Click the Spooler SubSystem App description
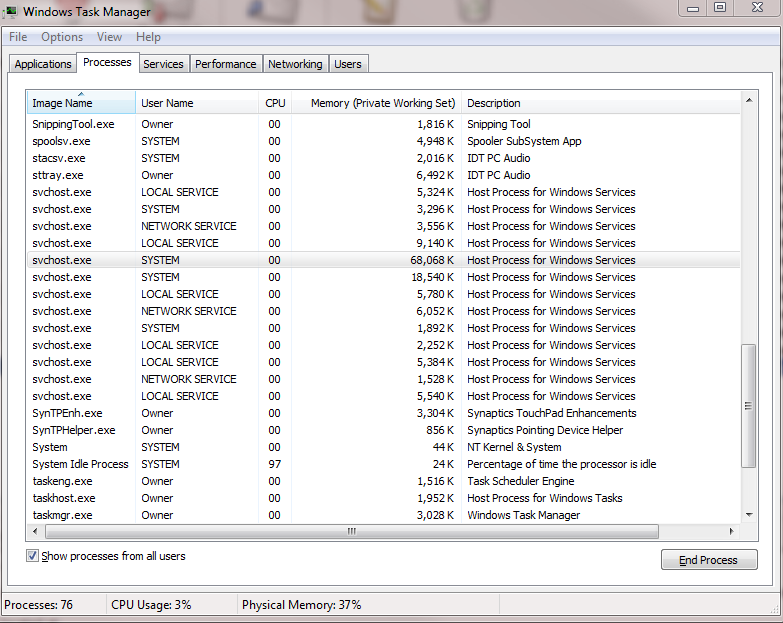The image size is (783, 623). [x=524, y=141]
